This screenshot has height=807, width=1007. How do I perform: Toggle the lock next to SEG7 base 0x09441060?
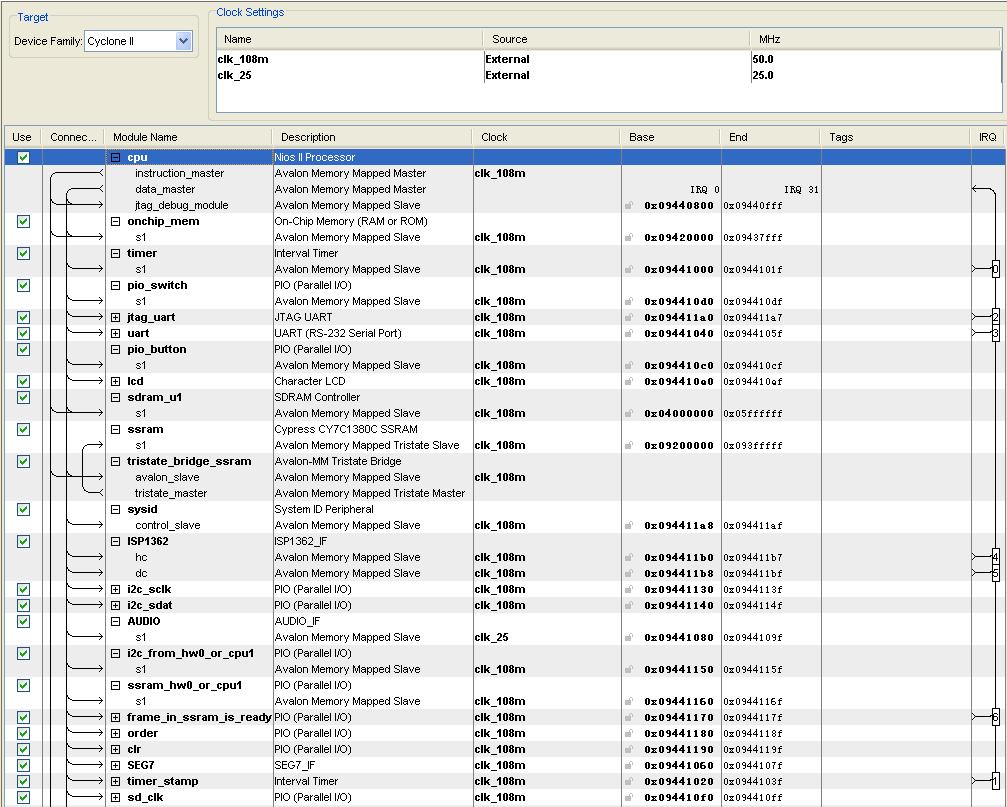[x=629, y=765]
